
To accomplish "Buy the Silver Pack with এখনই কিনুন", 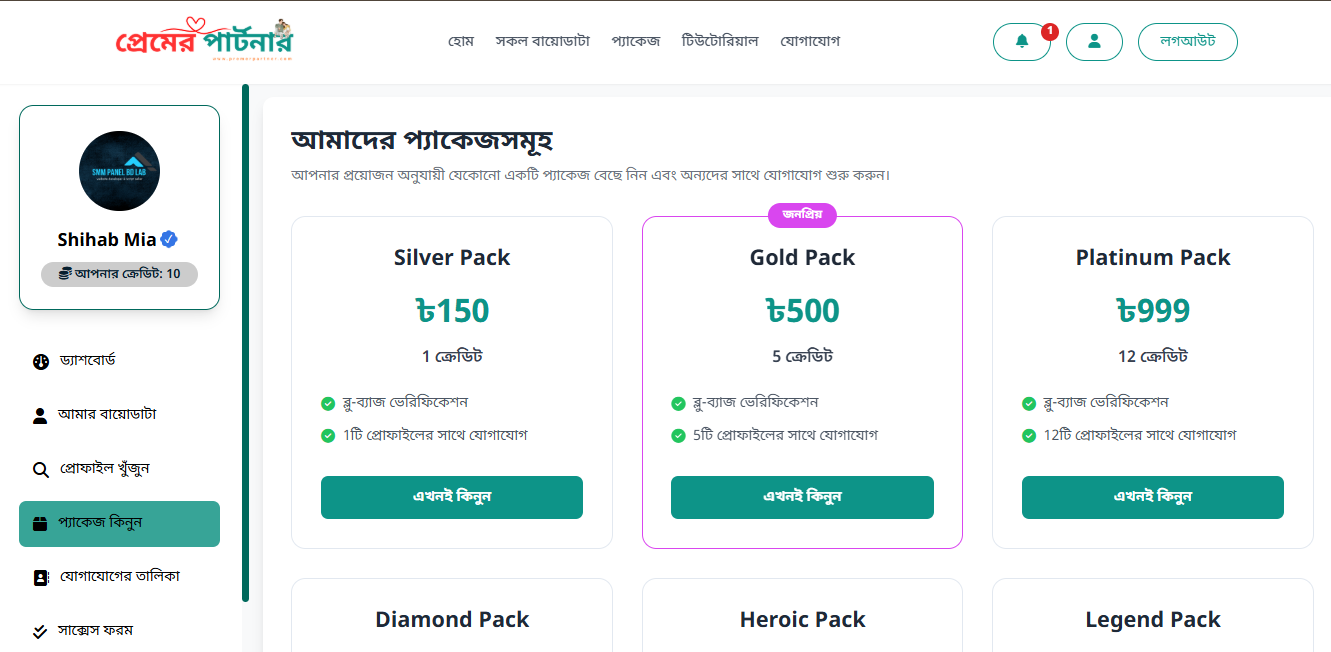I will [452, 497].
